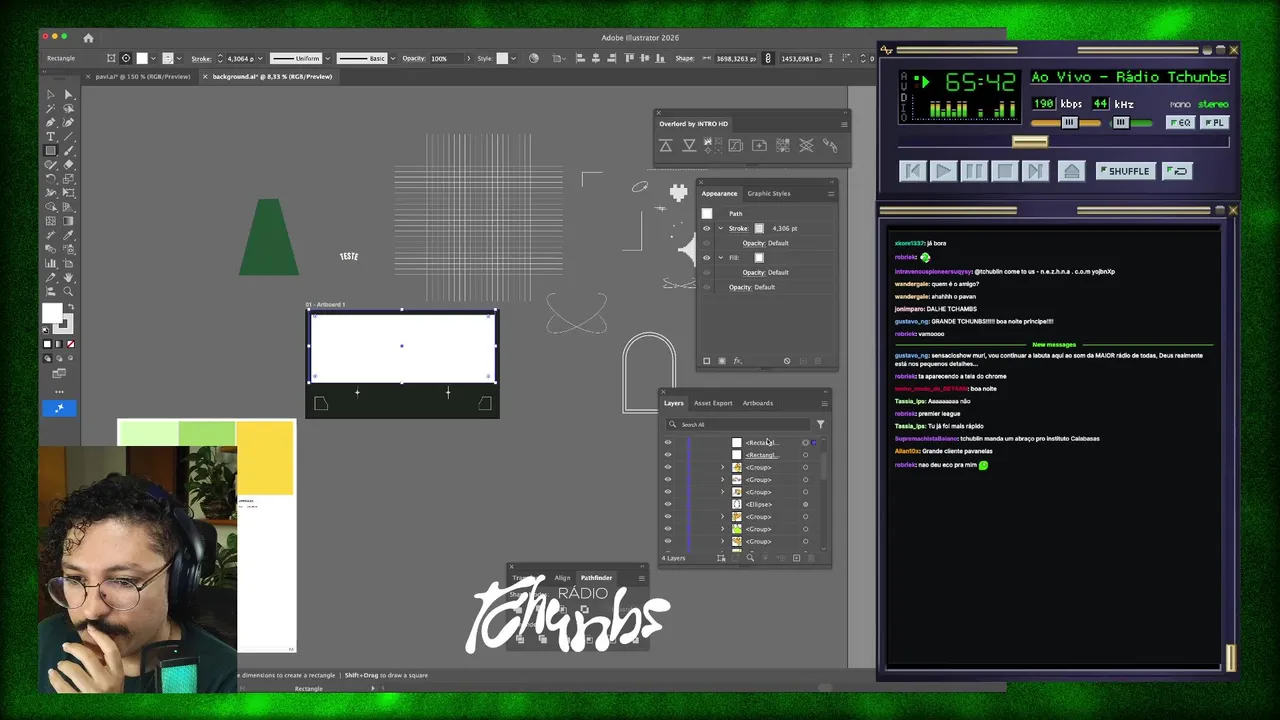Click the first Overlord push arrow icon
Screen dimensions: 1280x720
[x=666, y=145]
